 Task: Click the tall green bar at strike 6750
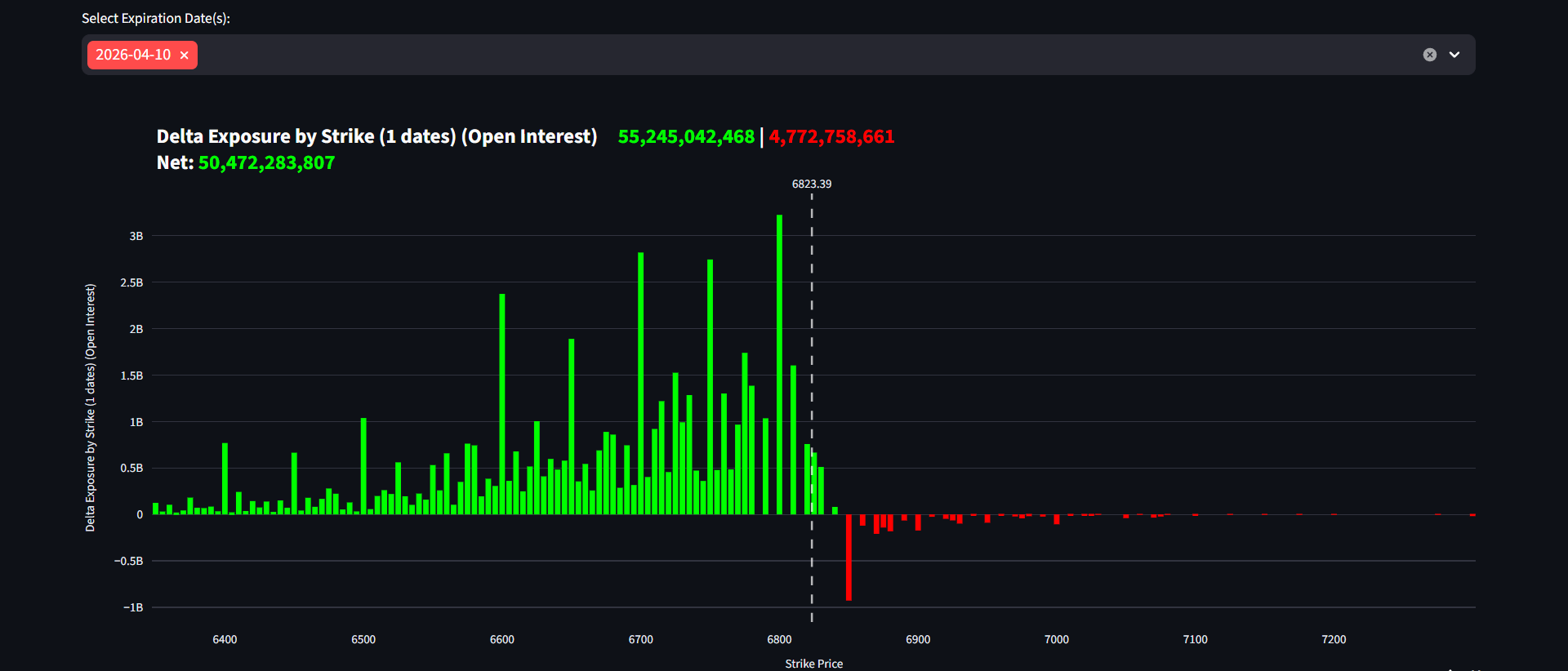(710, 388)
